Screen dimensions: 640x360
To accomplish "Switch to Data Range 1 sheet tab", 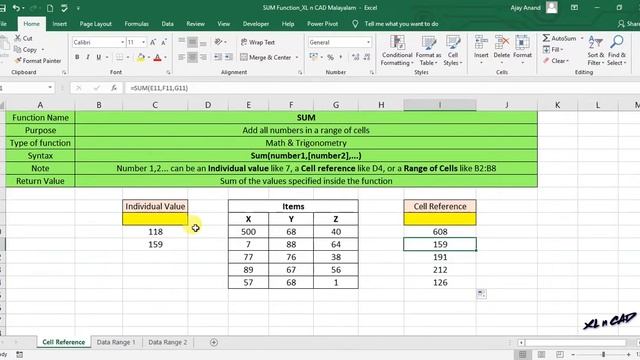I will 116,342.
